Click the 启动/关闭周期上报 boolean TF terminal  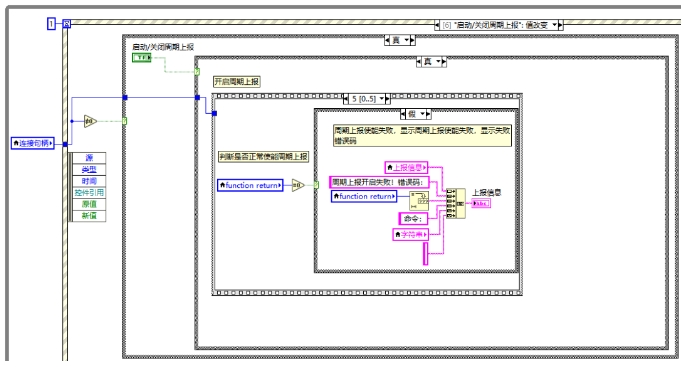[x=141, y=58]
